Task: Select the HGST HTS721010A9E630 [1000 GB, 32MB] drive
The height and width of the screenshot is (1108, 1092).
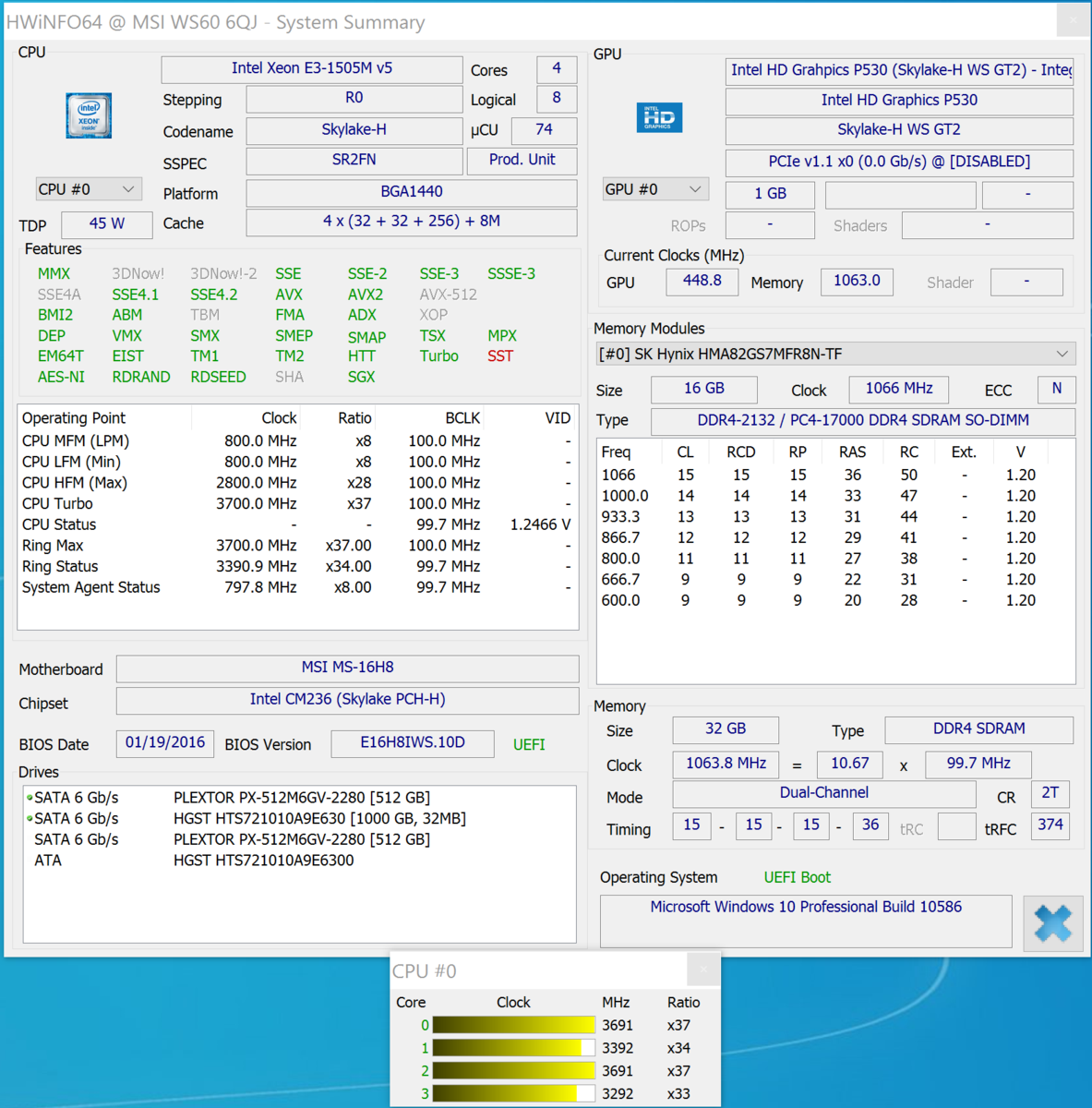Action: point(300,818)
